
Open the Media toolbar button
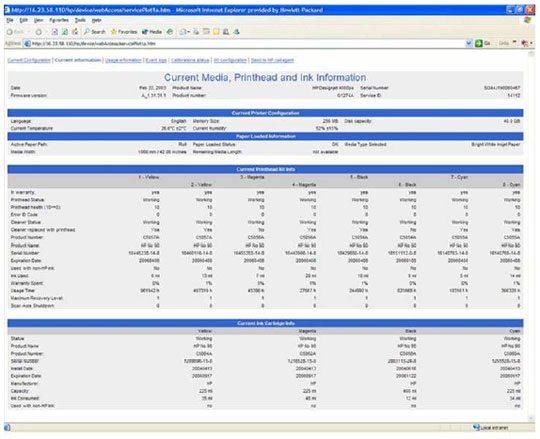click(152, 32)
